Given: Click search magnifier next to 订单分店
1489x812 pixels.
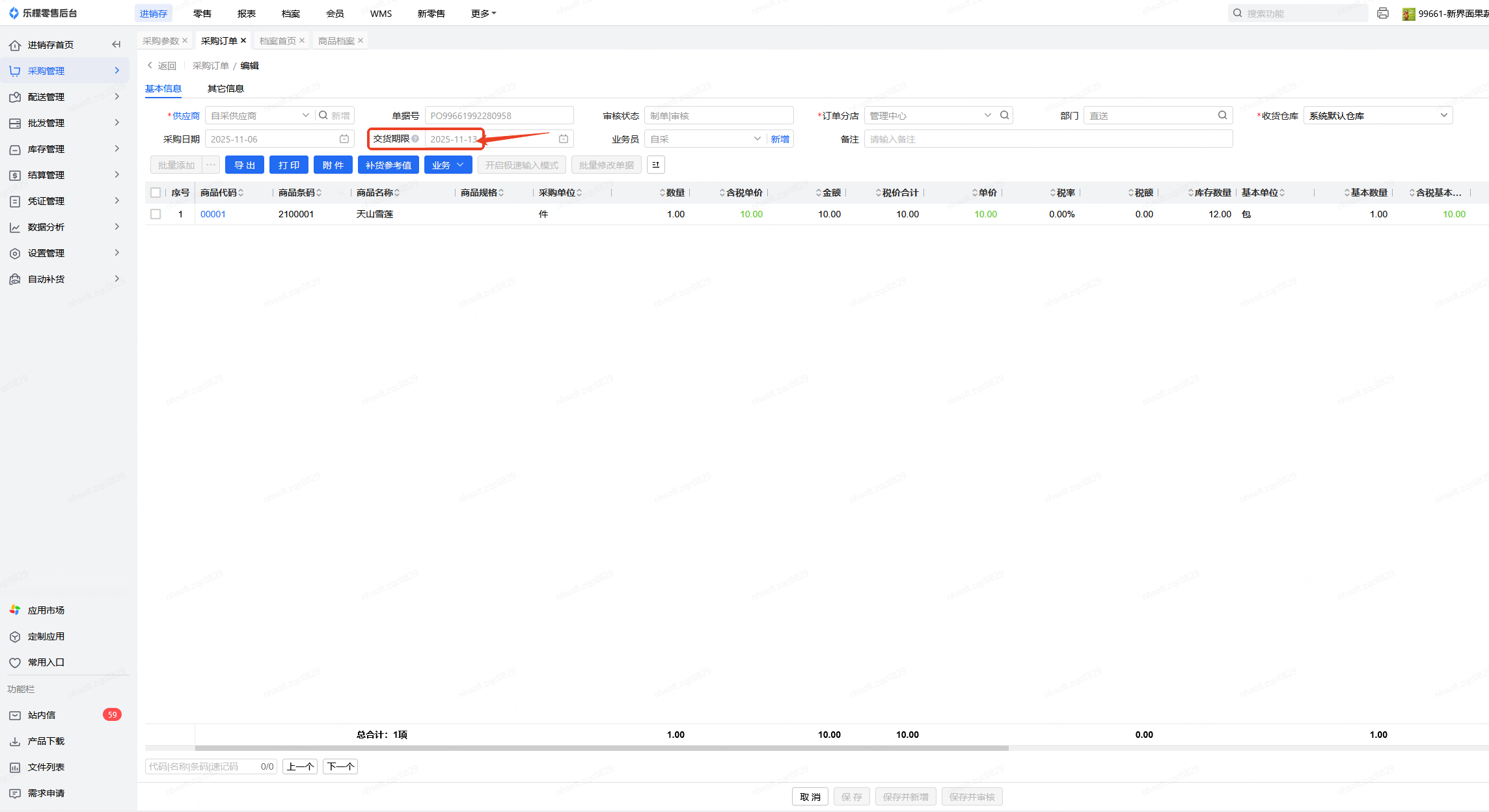Looking at the screenshot, I should tap(1005, 115).
